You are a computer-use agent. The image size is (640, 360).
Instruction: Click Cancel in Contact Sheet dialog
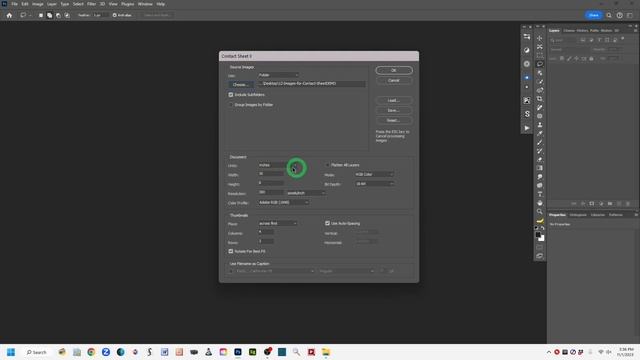(x=394, y=80)
